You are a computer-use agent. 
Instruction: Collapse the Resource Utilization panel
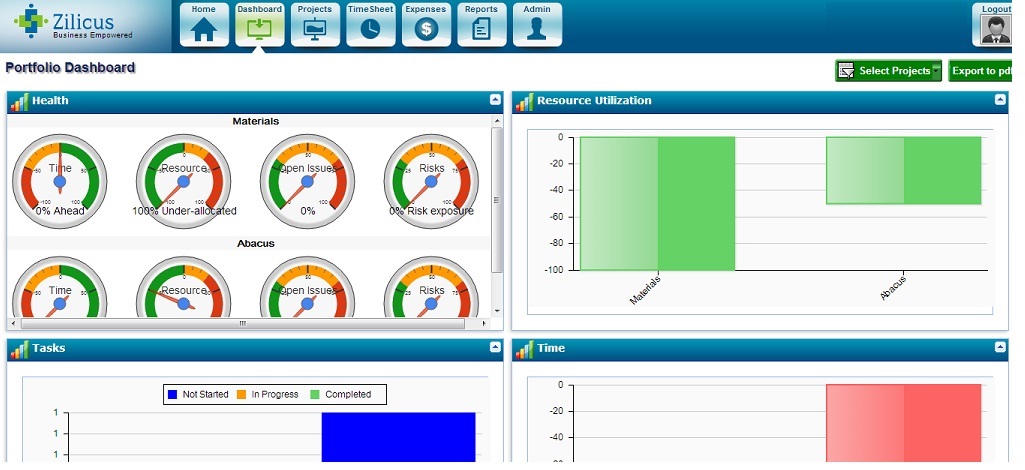1000,100
